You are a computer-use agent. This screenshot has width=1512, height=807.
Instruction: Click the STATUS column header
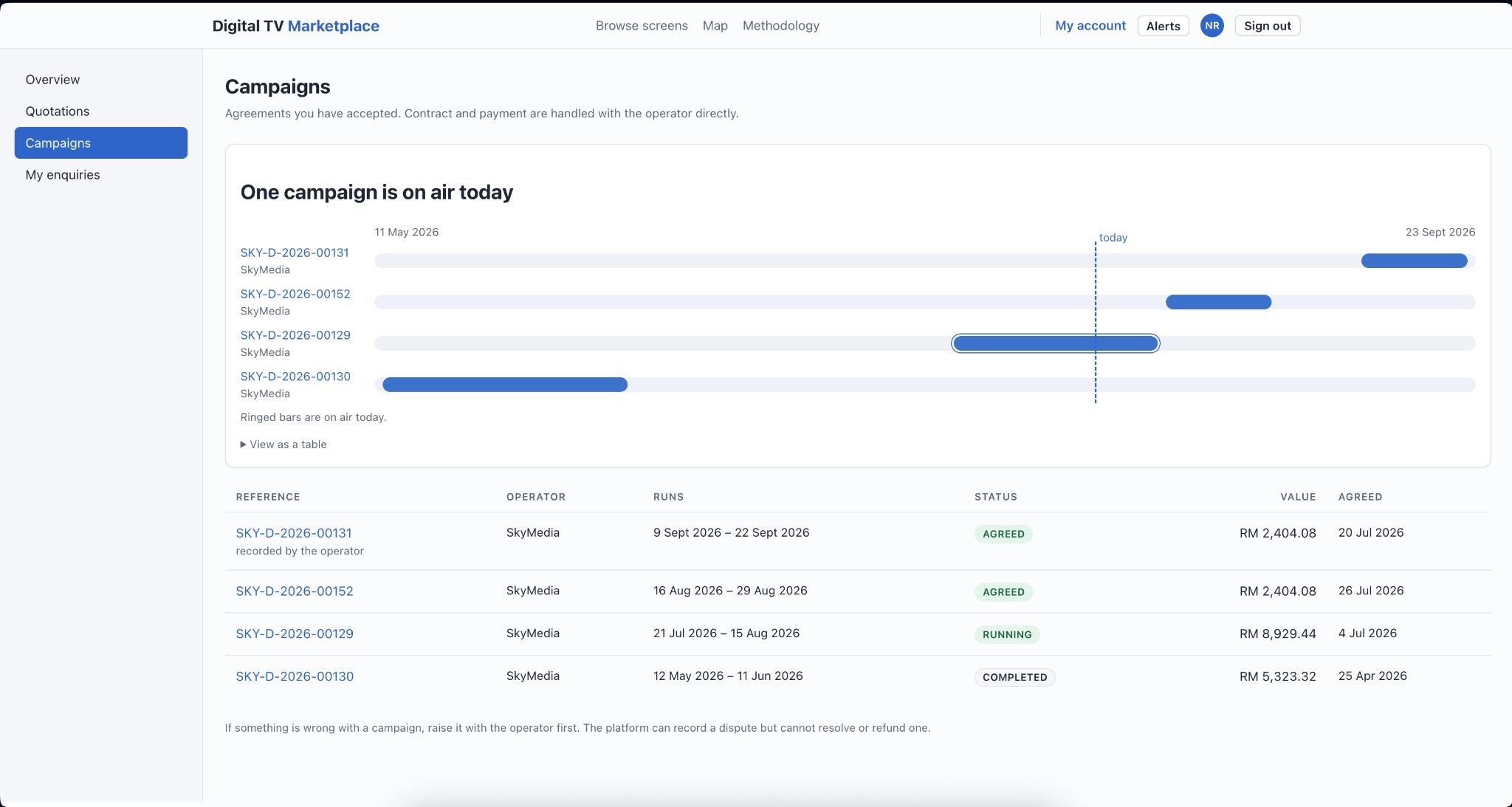point(995,497)
